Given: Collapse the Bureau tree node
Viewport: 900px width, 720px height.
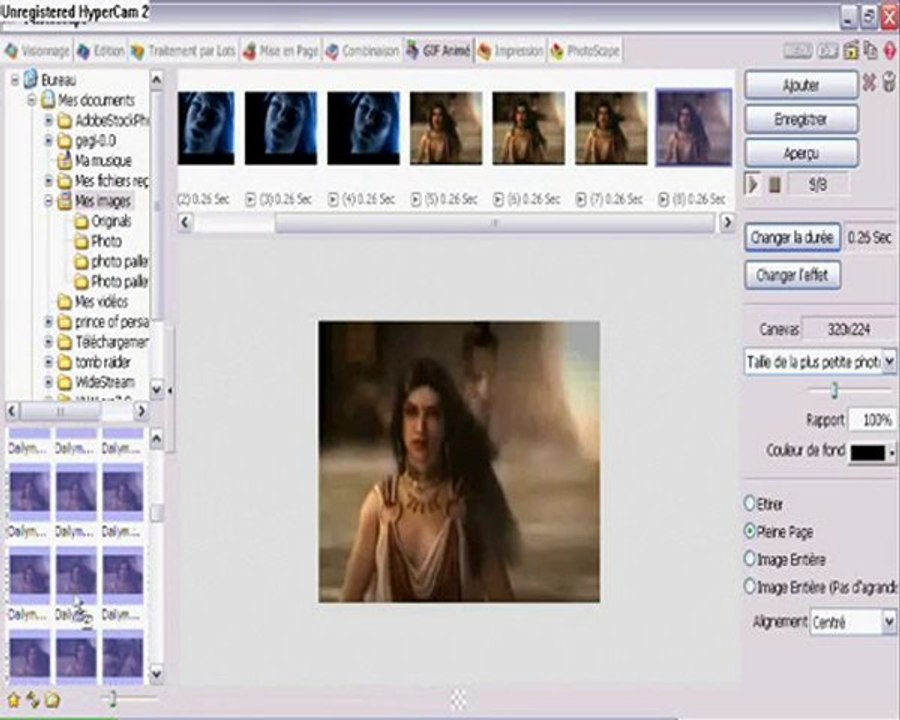Looking at the screenshot, I should point(15,80).
